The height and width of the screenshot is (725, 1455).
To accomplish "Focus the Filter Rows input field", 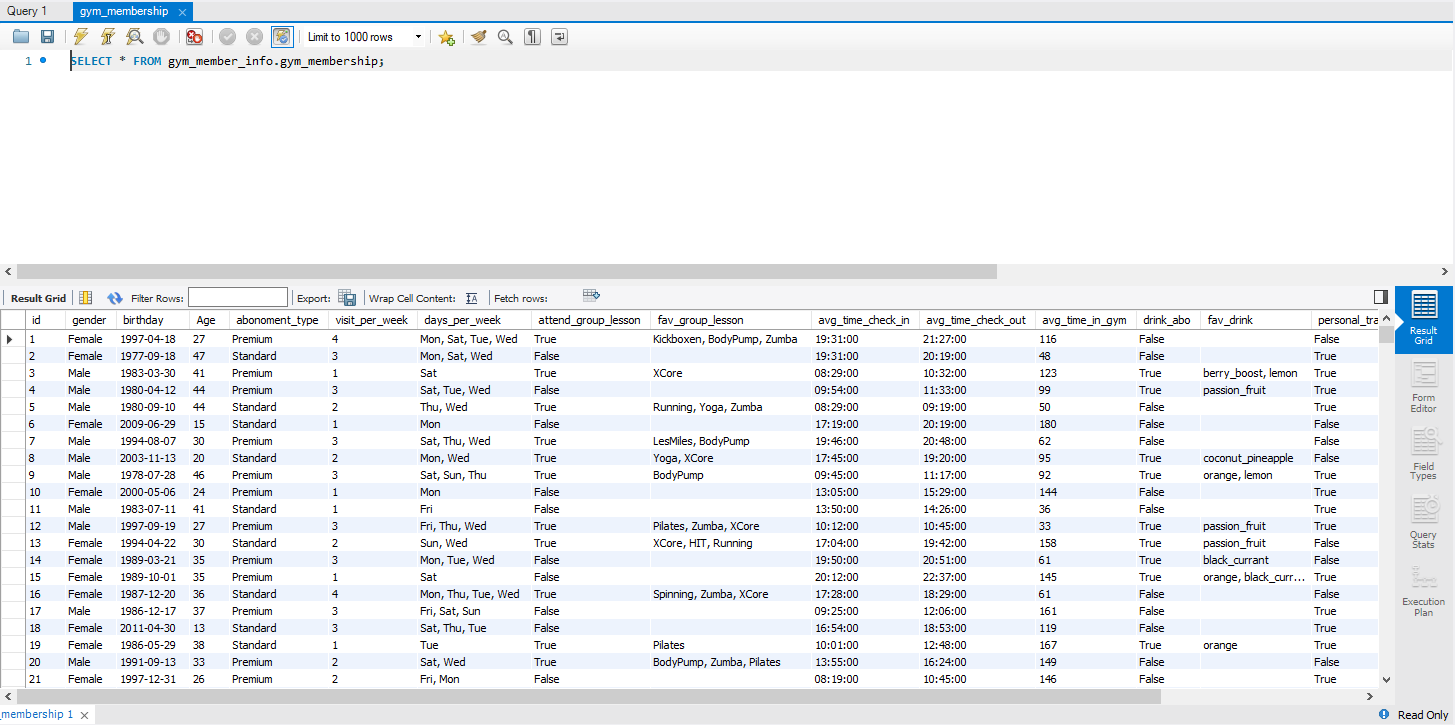I will [238, 297].
